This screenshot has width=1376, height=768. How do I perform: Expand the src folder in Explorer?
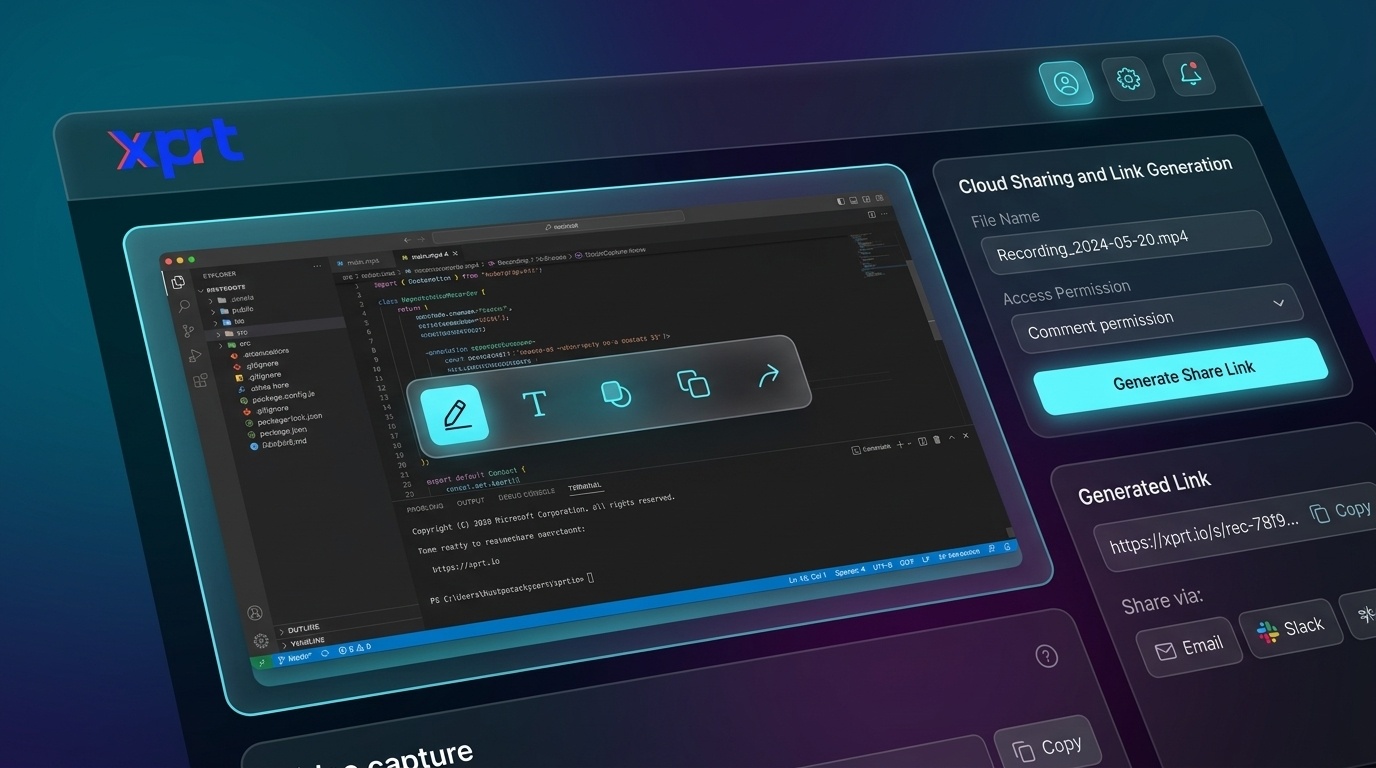pyautogui.click(x=235, y=332)
